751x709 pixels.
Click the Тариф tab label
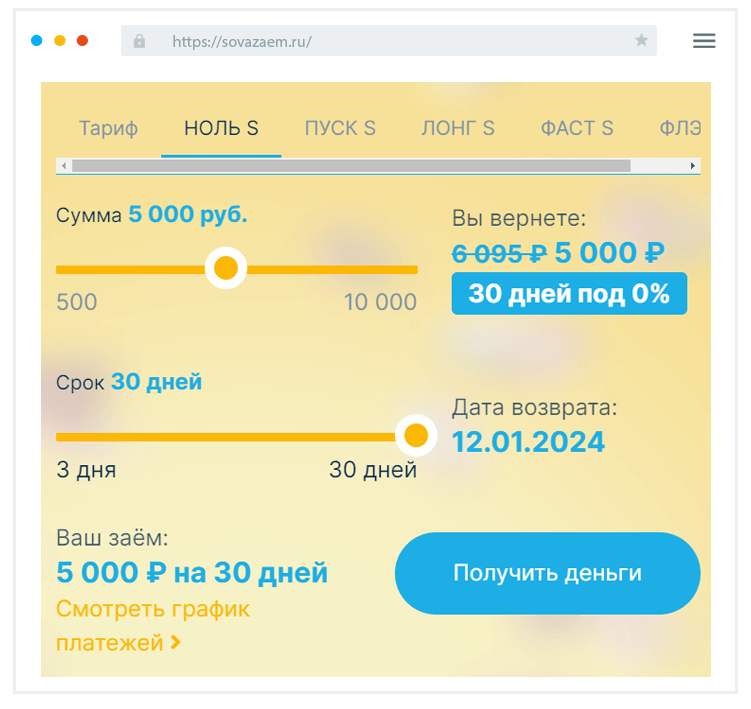coord(108,129)
